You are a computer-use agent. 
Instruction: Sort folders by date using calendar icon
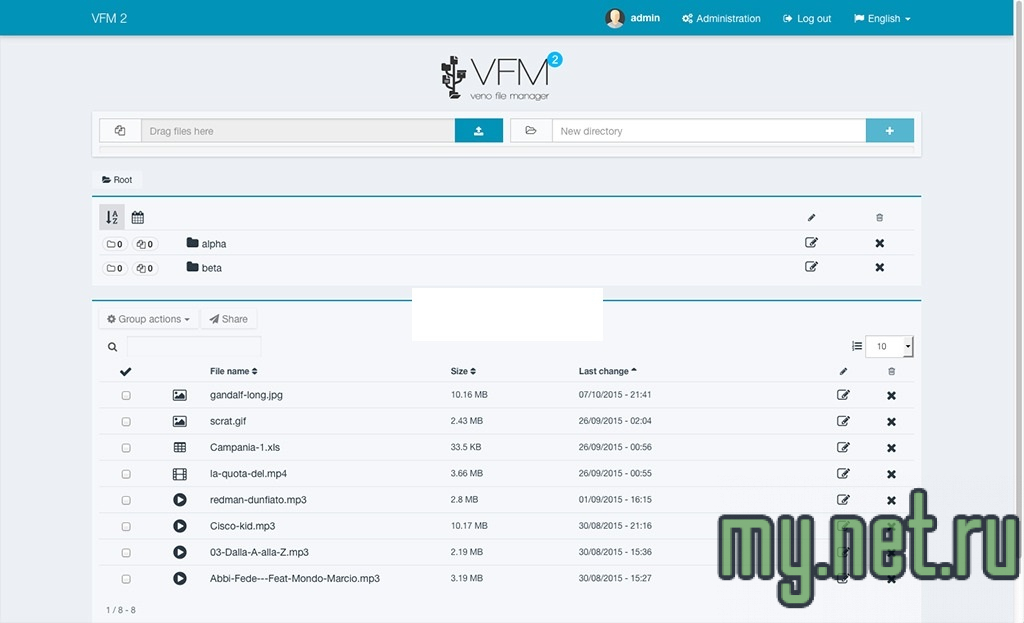pyautogui.click(x=138, y=217)
